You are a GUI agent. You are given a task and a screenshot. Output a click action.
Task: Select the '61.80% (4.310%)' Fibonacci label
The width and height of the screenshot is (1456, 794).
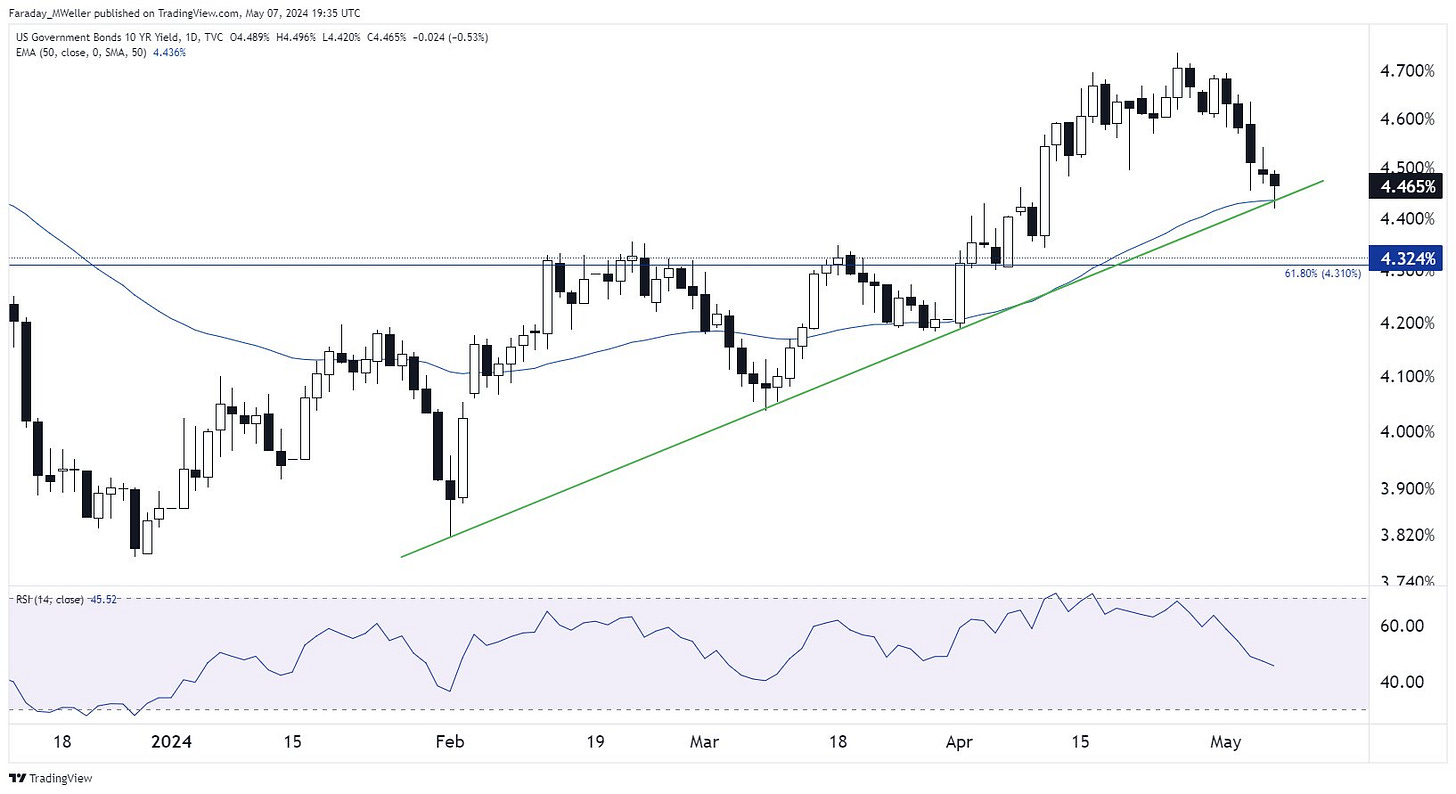pos(1322,272)
